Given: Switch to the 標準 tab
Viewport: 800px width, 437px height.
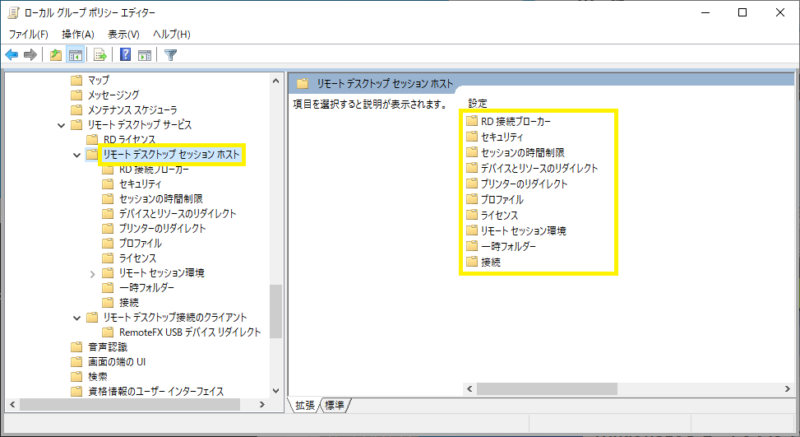Looking at the screenshot, I should pos(335,405).
